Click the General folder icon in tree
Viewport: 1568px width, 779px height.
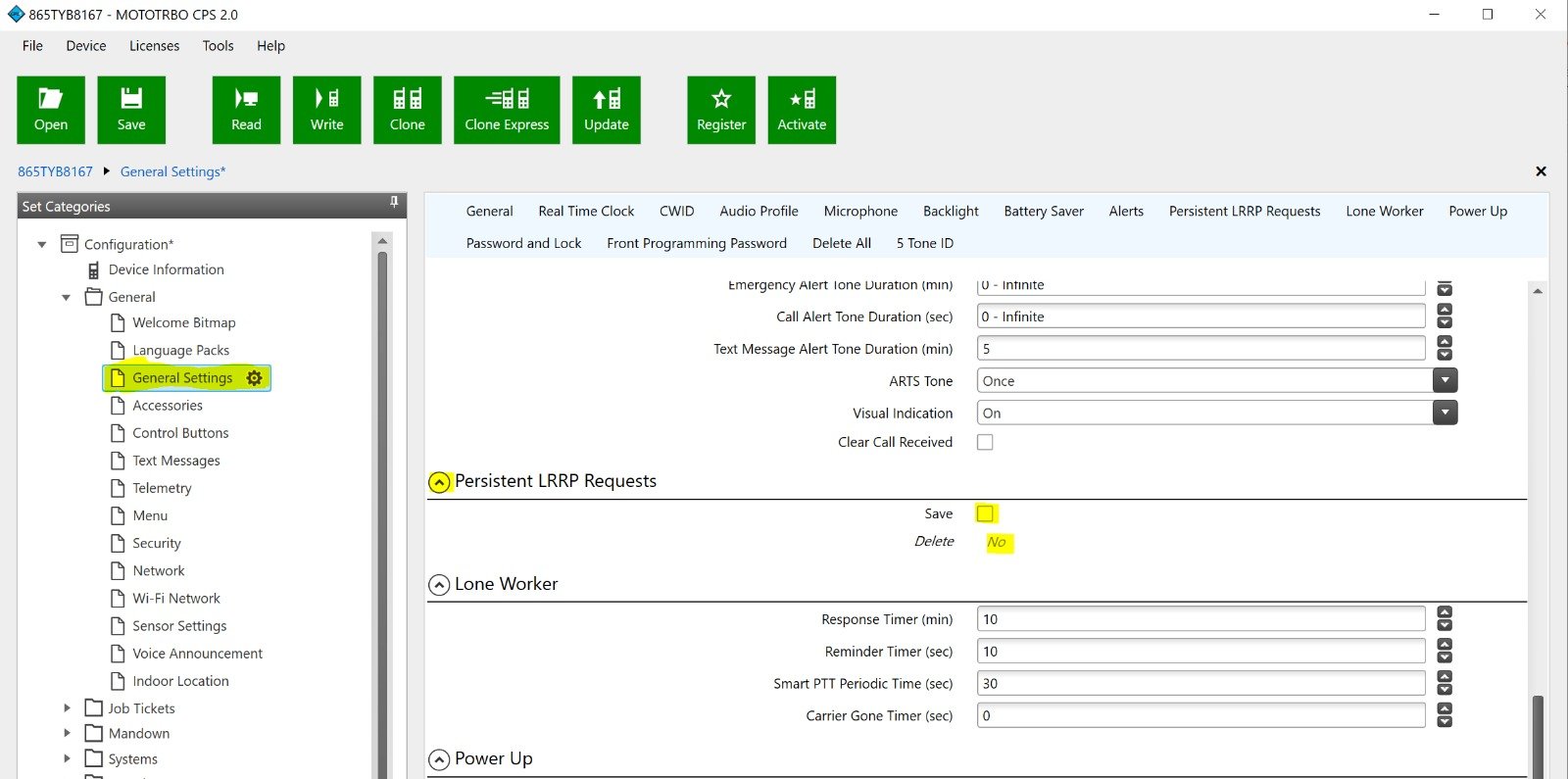pos(94,297)
